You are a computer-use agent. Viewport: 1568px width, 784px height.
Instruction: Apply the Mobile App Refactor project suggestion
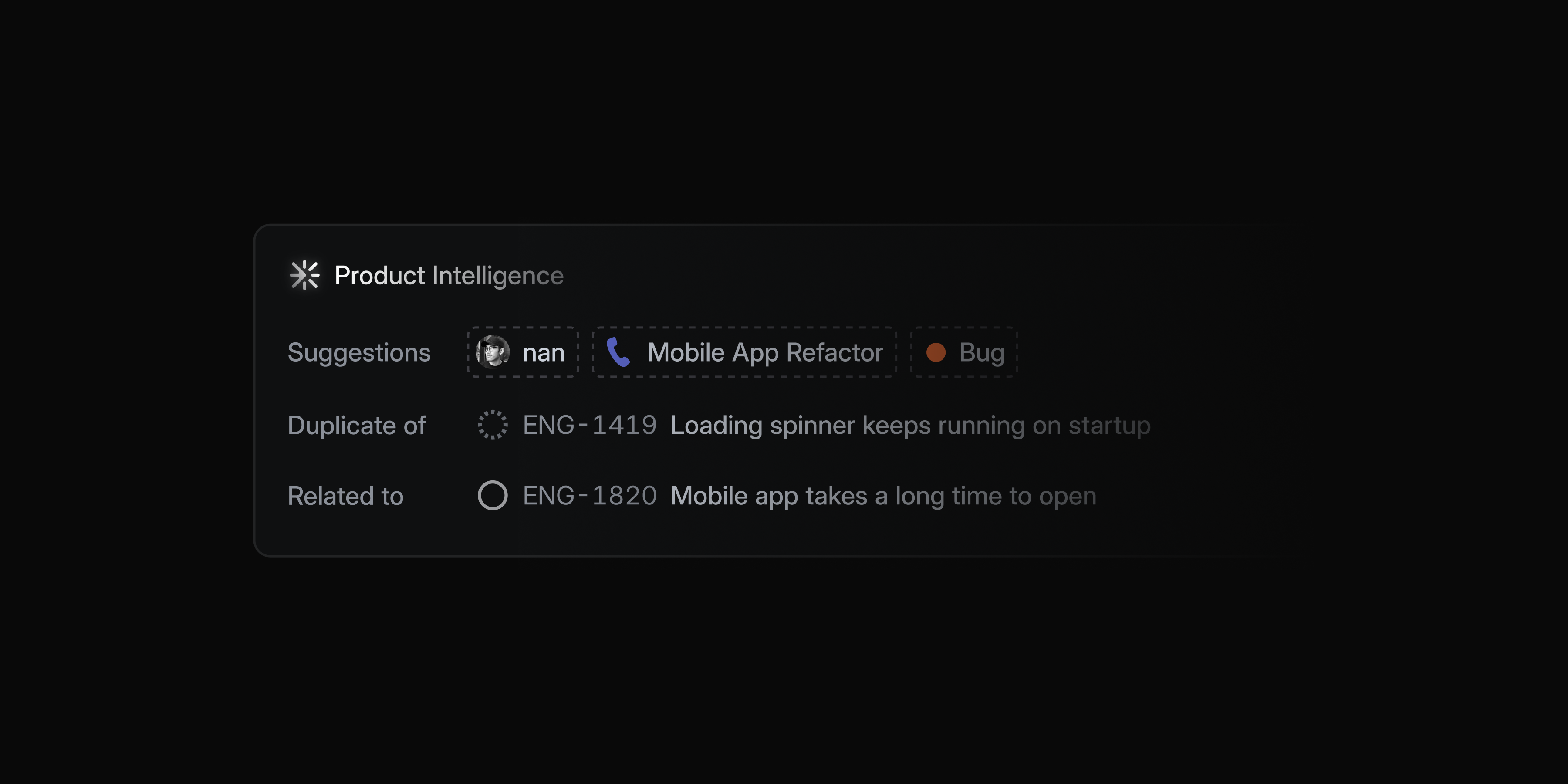744,352
